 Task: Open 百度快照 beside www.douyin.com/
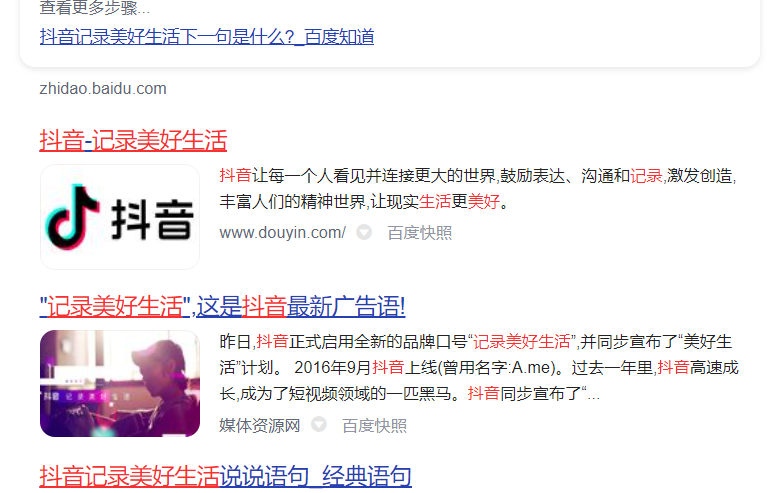[x=420, y=233]
